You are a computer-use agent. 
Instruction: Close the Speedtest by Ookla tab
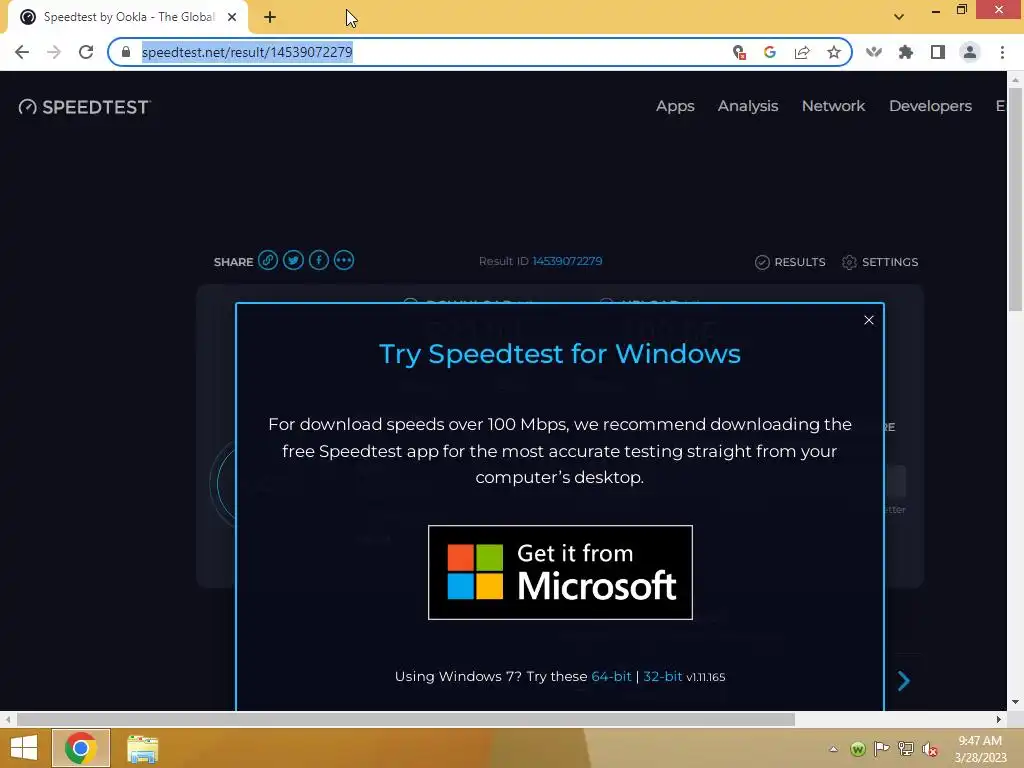point(232,18)
